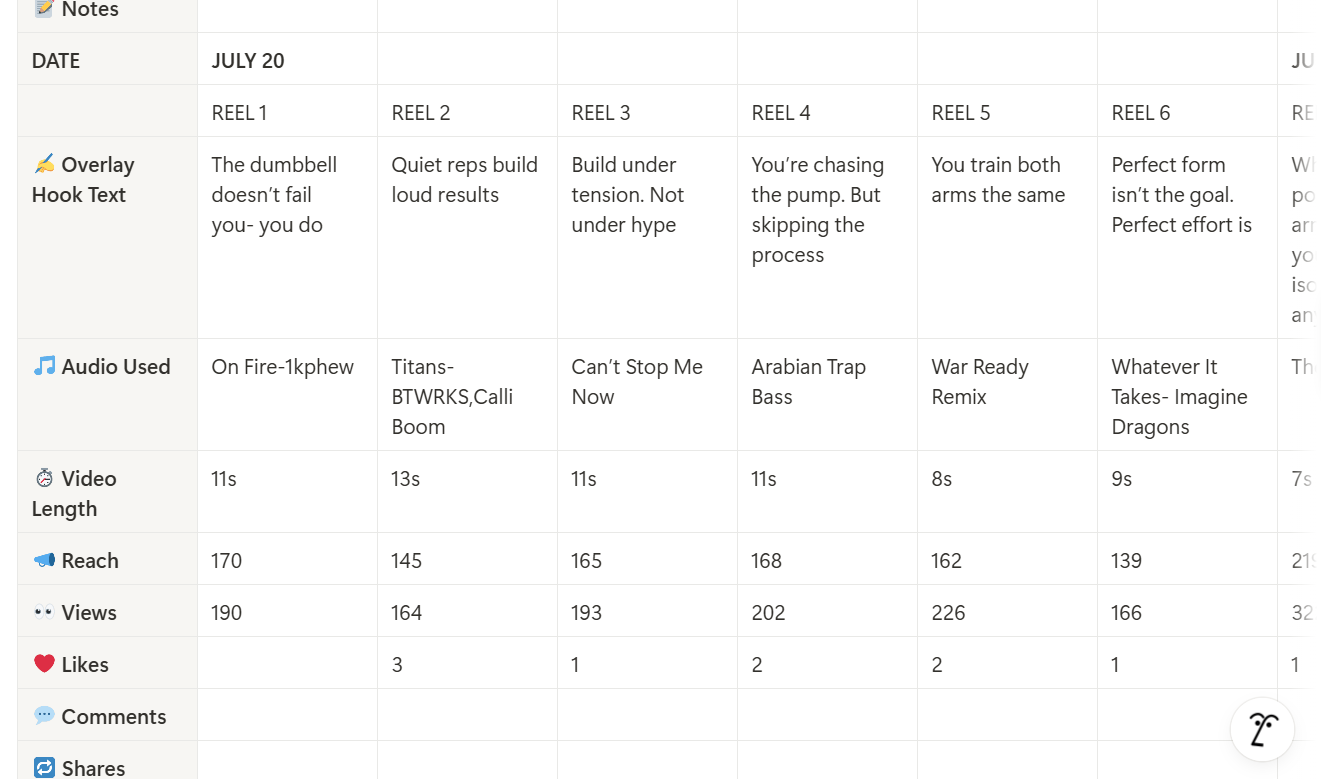The height and width of the screenshot is (779, 1321).
Task: Click the megaphone icon beside Reach
Action: point(44,561)
